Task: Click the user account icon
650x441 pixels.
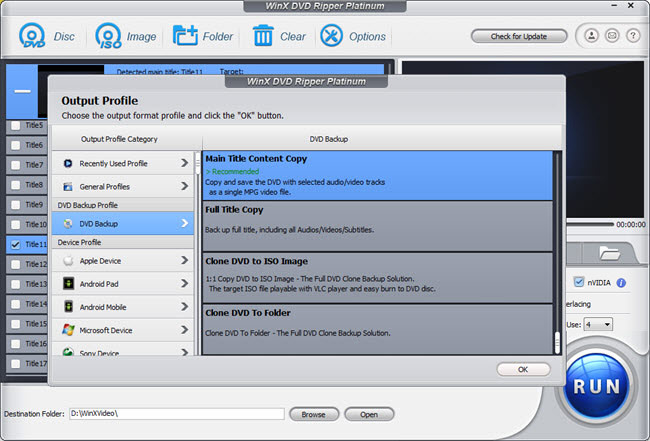Action: coord(592,36)
